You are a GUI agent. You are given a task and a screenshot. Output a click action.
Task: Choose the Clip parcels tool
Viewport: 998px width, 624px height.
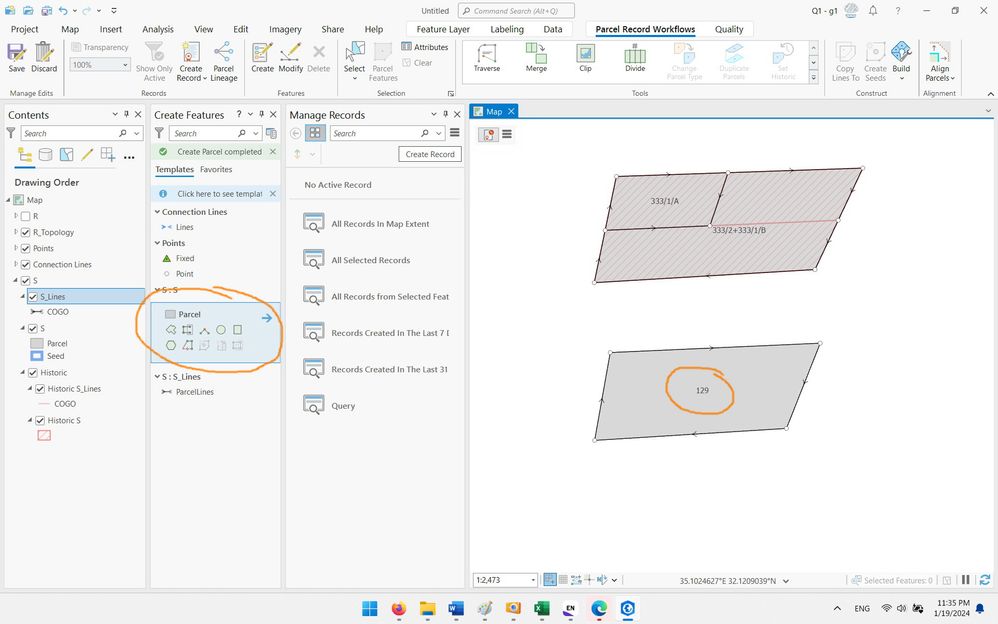(585, 57)
